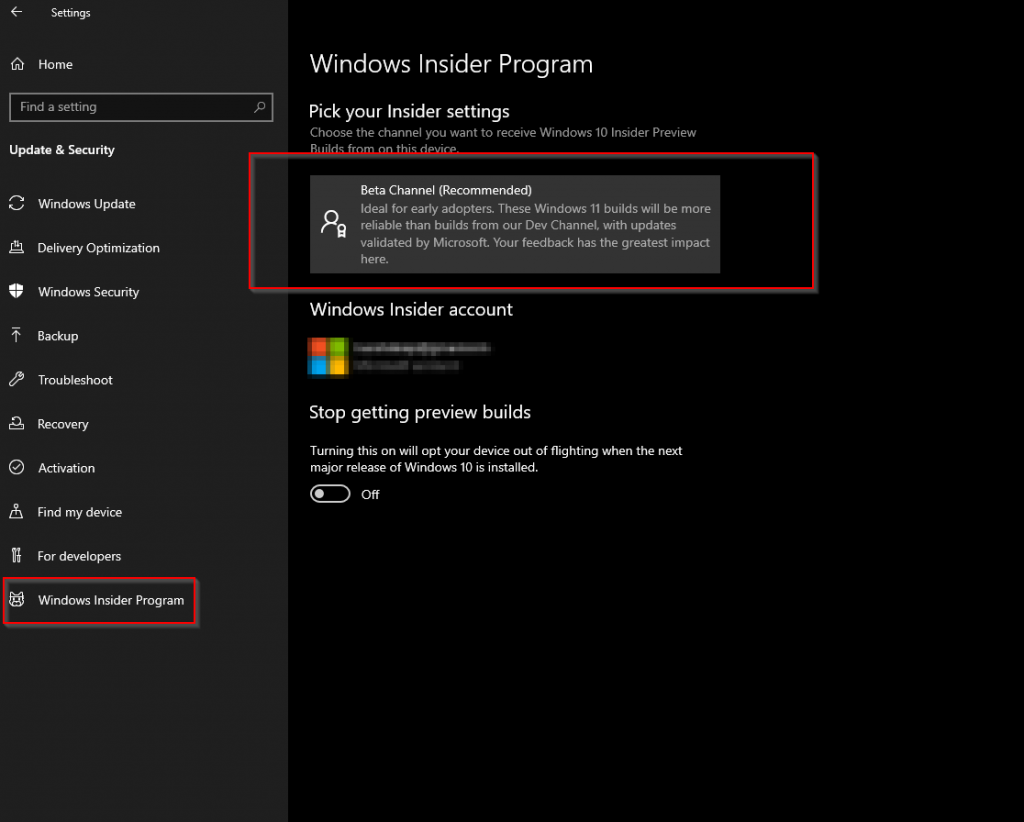The height and width of the screenshot is (822, 1024).
Task: Click the Find my device icon
Action: pyautogui.click(x=16, y=511)
